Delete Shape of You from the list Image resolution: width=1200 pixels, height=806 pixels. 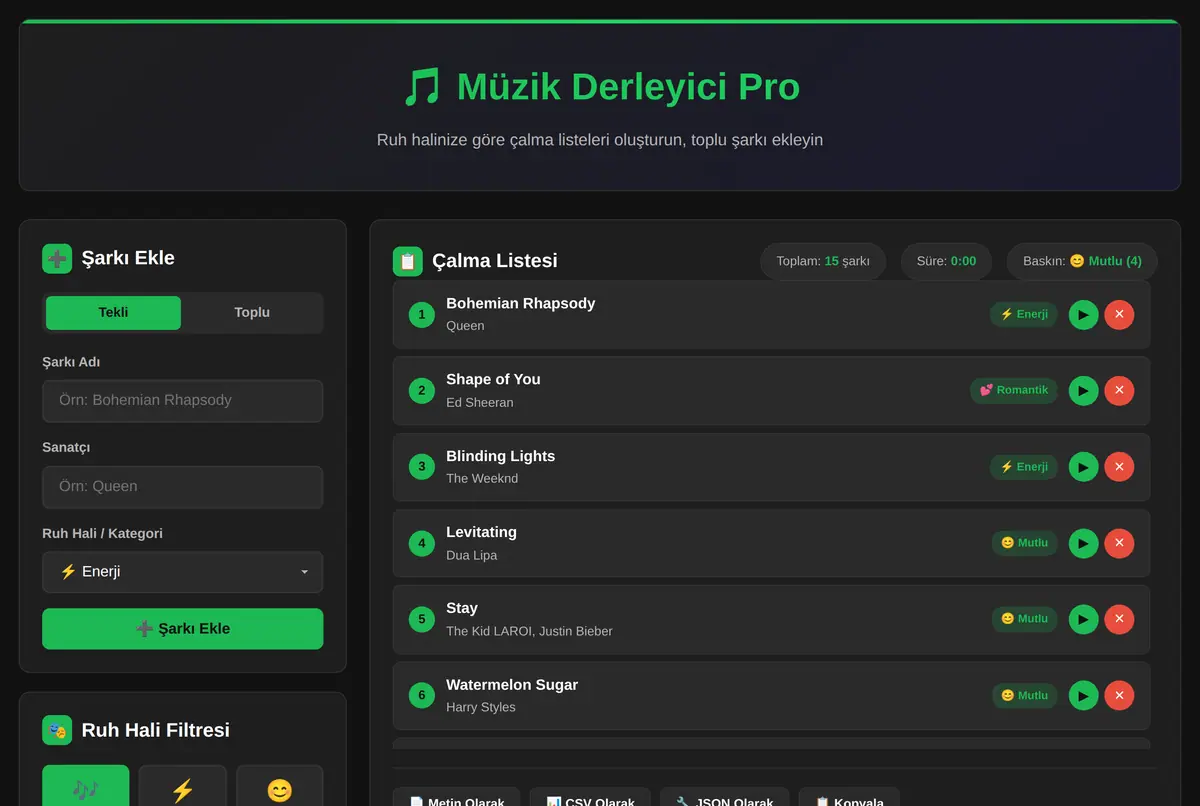[1119, 390]
